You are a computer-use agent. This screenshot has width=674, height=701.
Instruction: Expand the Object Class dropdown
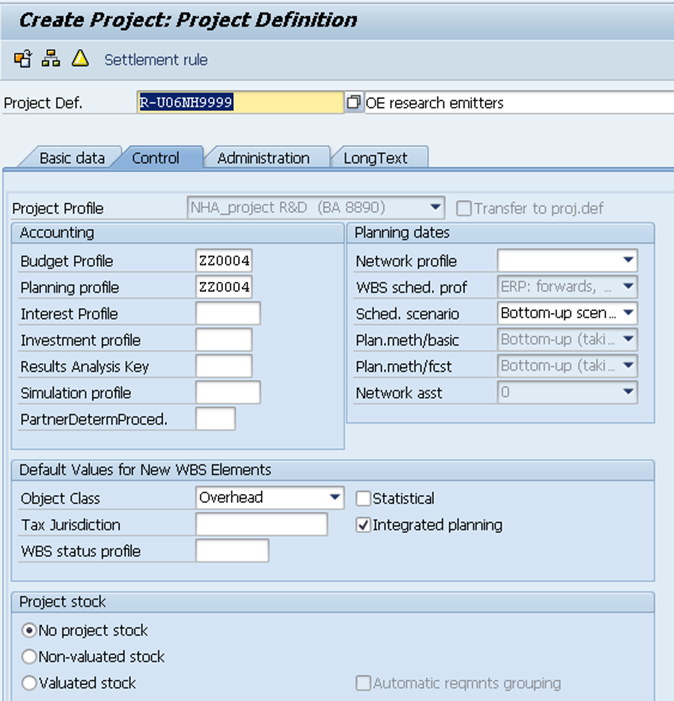[x=334, y=498]
